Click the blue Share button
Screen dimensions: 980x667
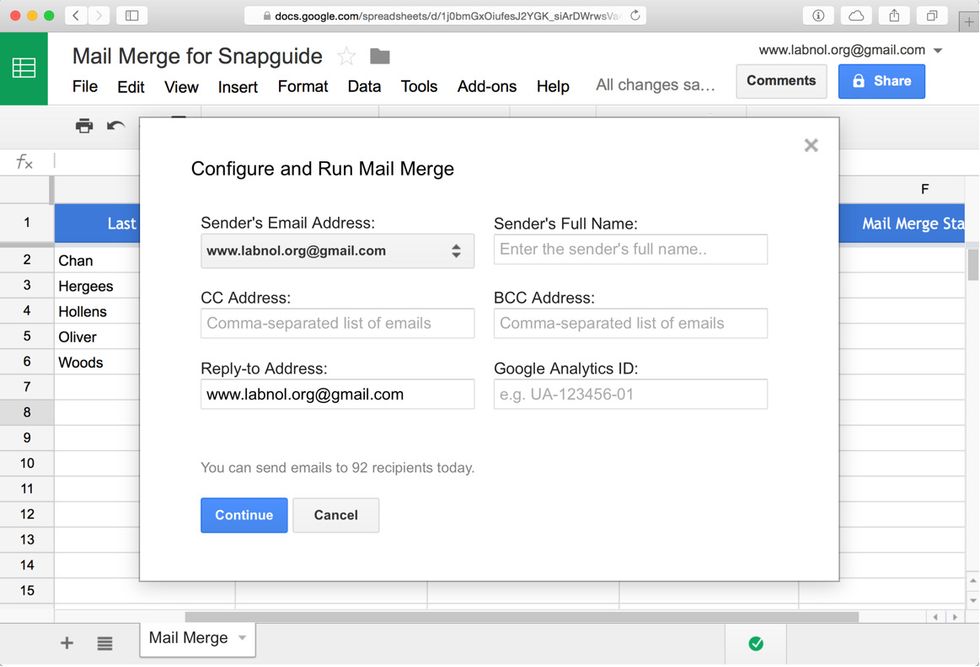[x=881, y=81]
